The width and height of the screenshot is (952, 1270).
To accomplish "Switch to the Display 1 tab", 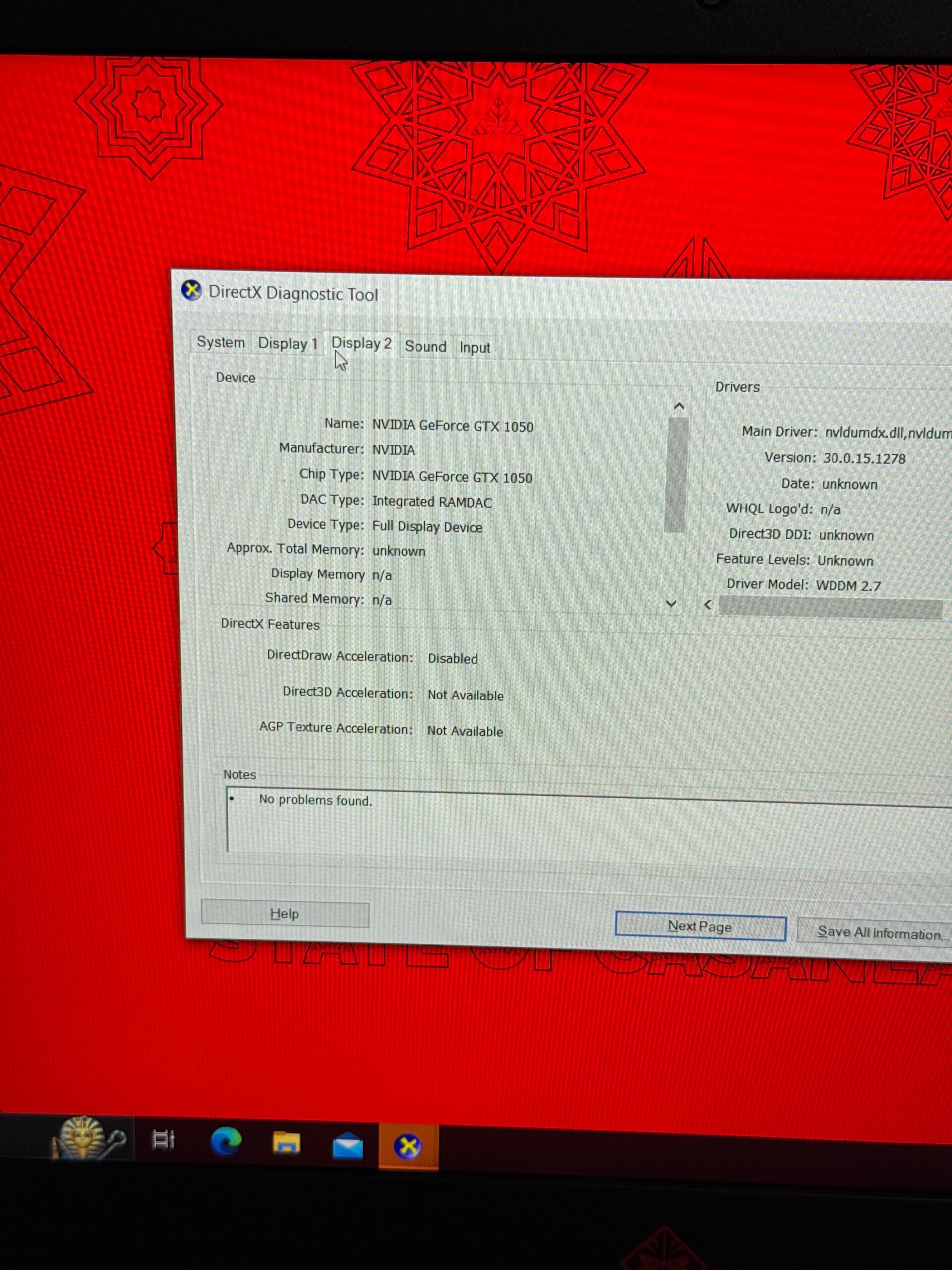I will click(288, 344).
